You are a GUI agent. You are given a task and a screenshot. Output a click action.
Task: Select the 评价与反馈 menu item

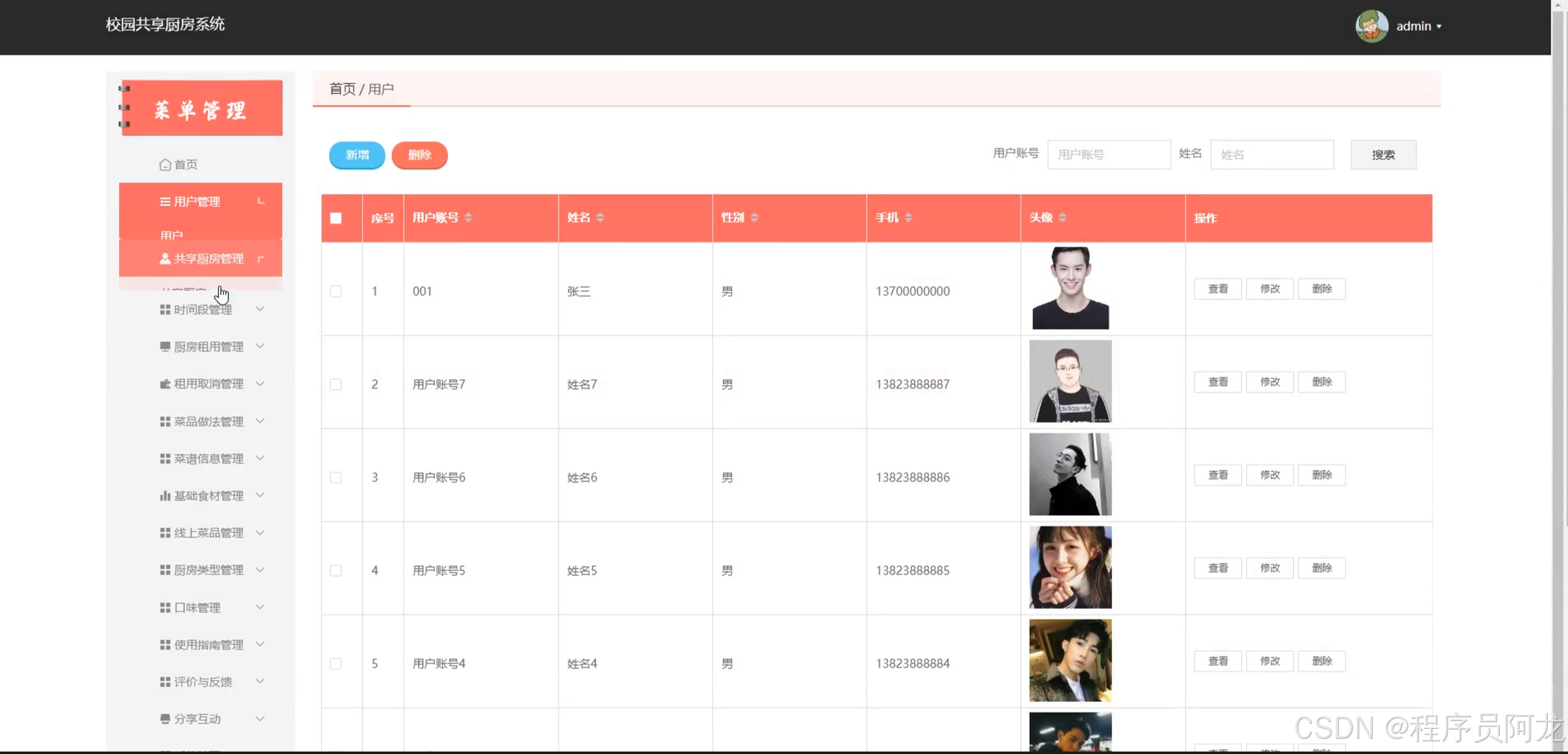click(203, 682)
